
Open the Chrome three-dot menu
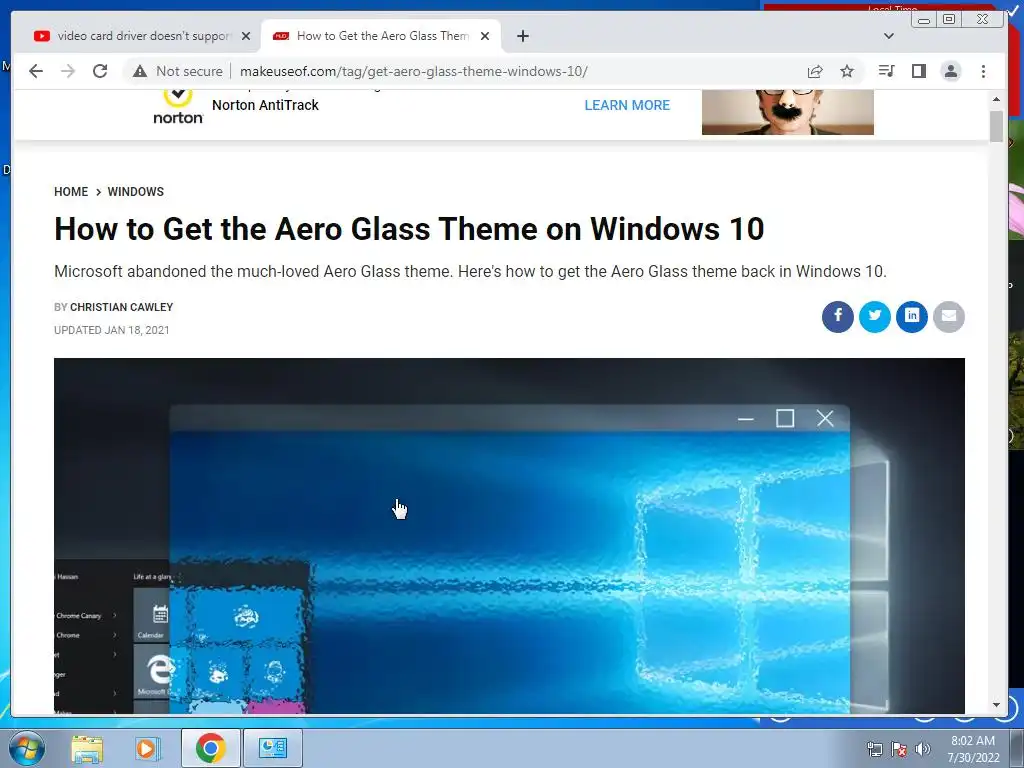click(x=984, y=71)
